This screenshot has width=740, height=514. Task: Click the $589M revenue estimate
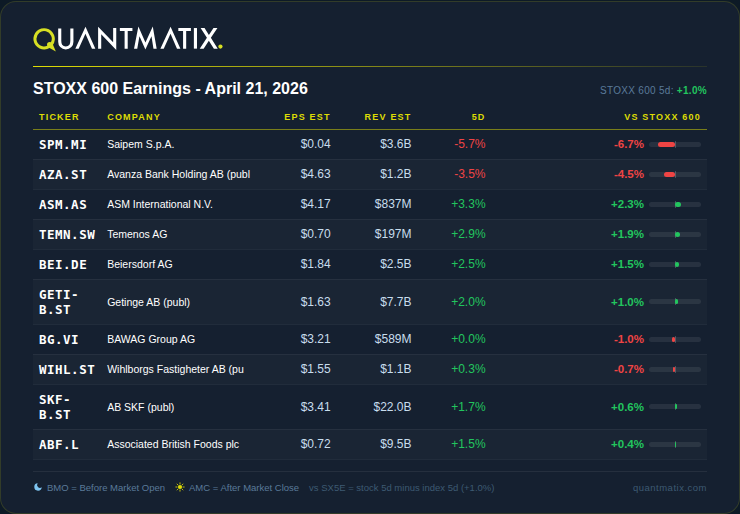pyautogui.click(x=393, y=339)
